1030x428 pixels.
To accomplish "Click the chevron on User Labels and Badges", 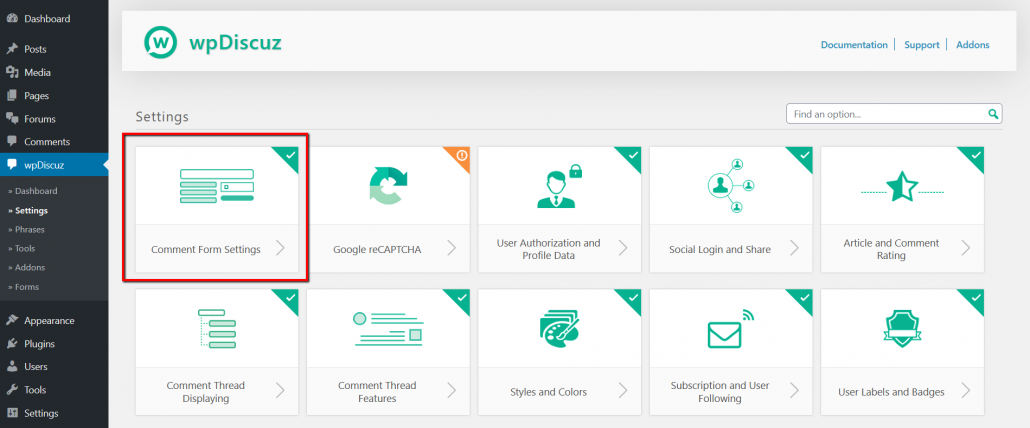I will pos(966,391).
